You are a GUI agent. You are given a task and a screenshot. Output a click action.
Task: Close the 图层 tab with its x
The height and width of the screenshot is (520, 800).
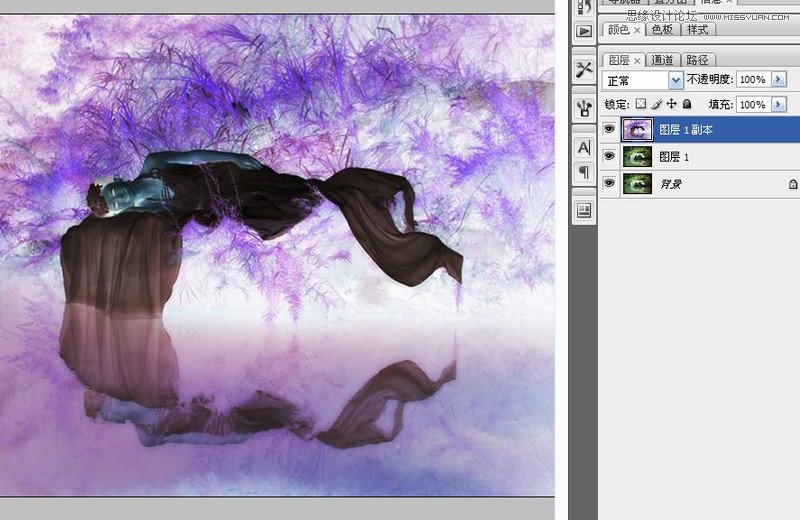pos(637,61)
